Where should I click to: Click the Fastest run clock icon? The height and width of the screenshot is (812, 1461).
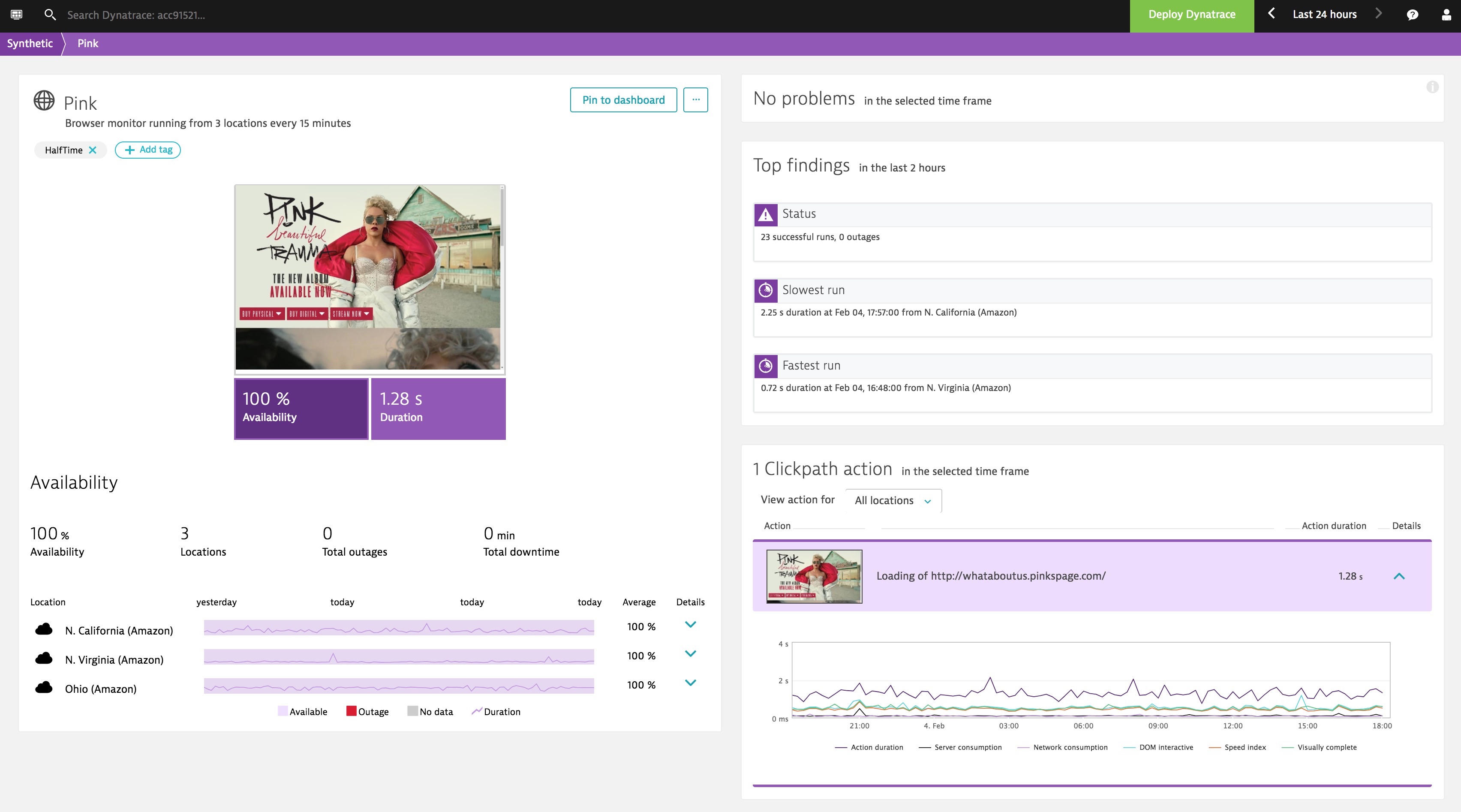(766, 366)
